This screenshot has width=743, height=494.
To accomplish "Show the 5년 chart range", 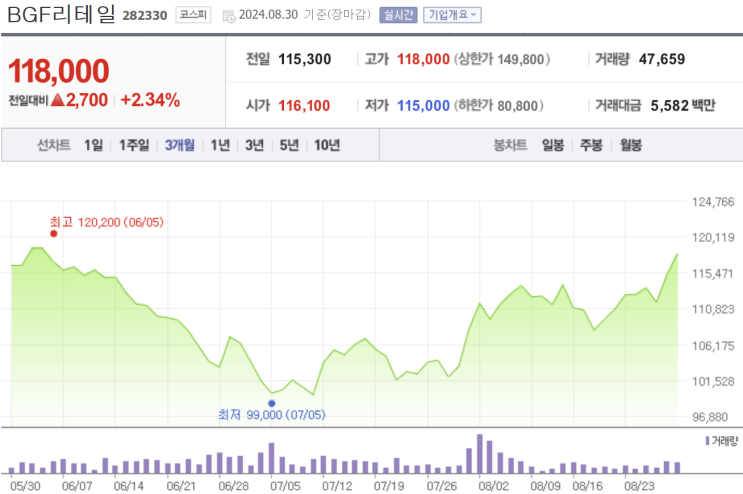I will click(x=289, y=145).
